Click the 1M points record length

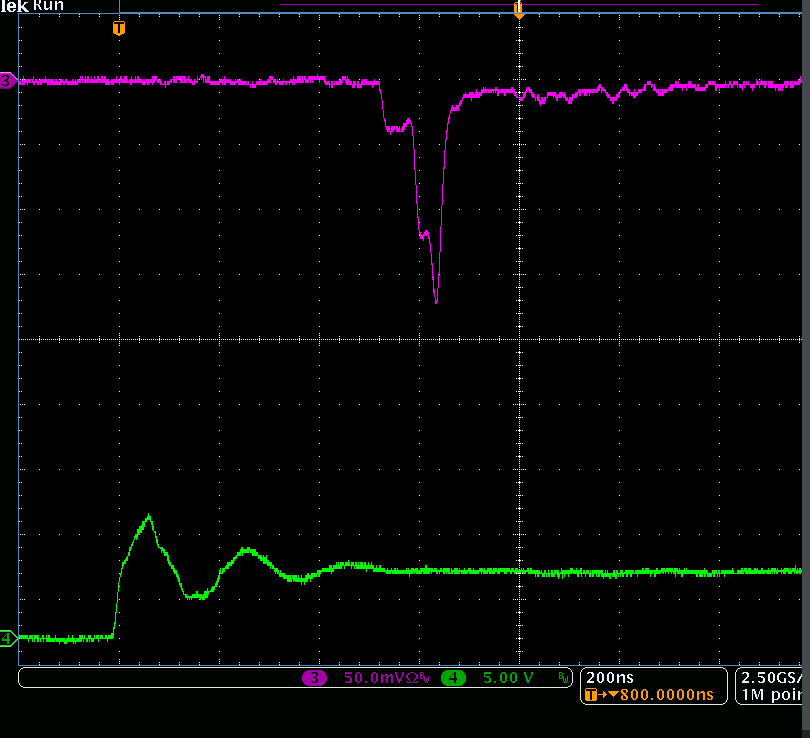(771, 695)
